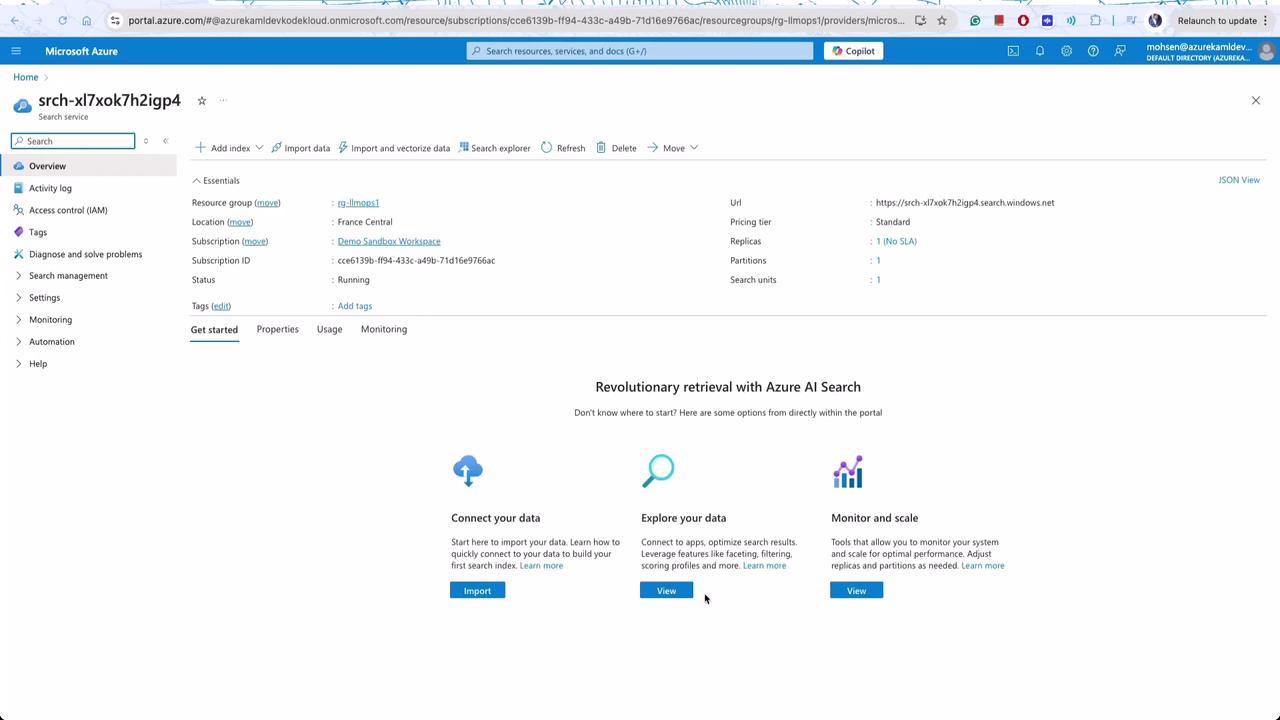This screenshot has height=720, width=1280.
Task: Open the rg-llmops1 resource group link
Action: pos(358,203)
